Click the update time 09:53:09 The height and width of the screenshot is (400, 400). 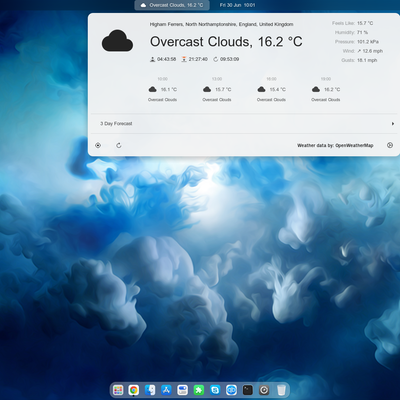pyautogui.click(x=229, y=59)
